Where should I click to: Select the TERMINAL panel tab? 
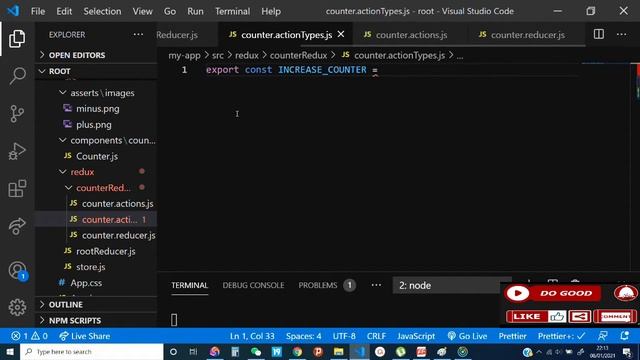coord(189,285)
